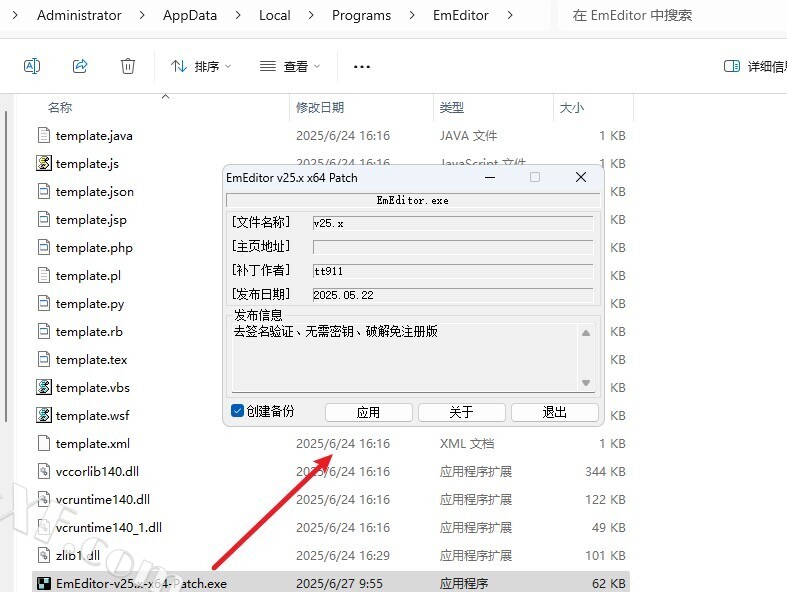Viewport: 787px width, 592px height.
Task: Expand chevron between Local and Programs
Action: [311, 15]
